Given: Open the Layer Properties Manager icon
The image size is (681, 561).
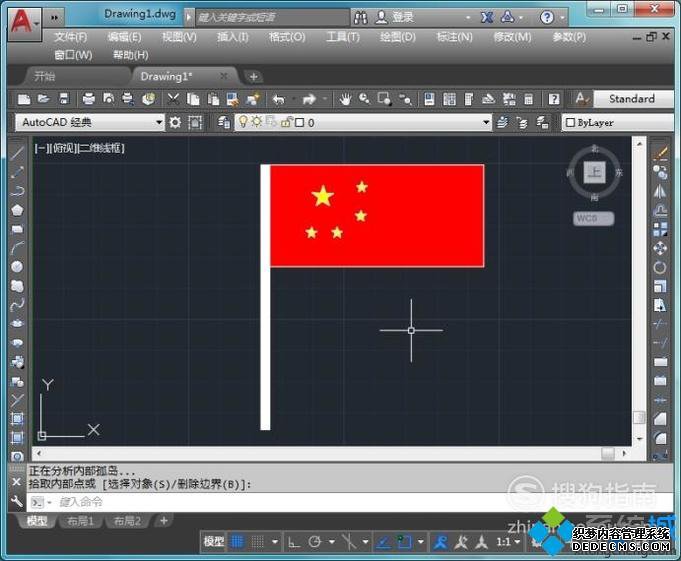Looking at the screenshot, I should [224, 123].
